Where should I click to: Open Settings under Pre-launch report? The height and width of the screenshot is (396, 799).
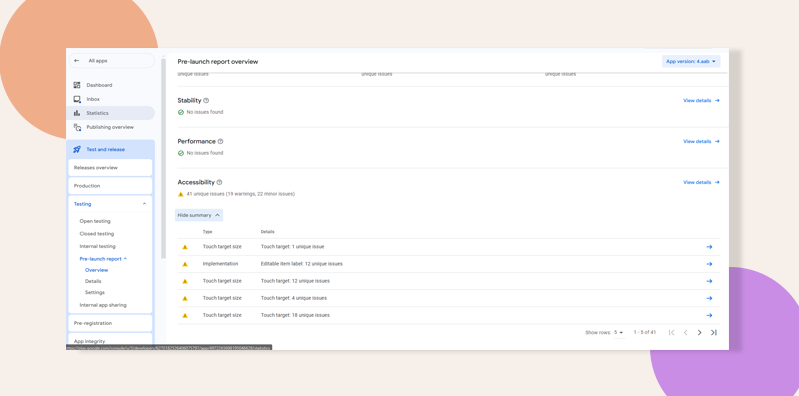point(95,293)
